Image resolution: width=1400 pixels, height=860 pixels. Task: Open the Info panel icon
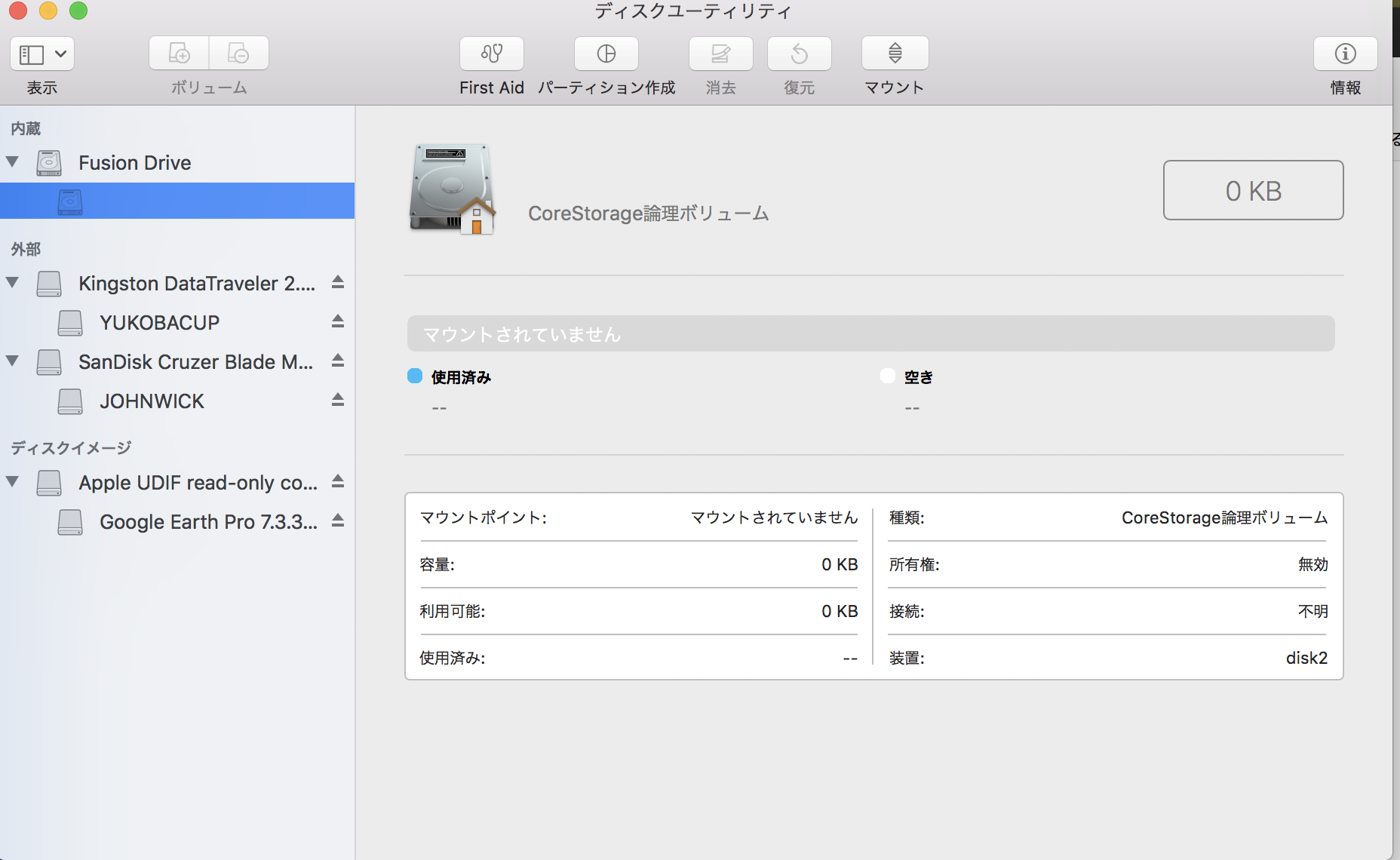pyautogui.click(x=1345, y=54)
